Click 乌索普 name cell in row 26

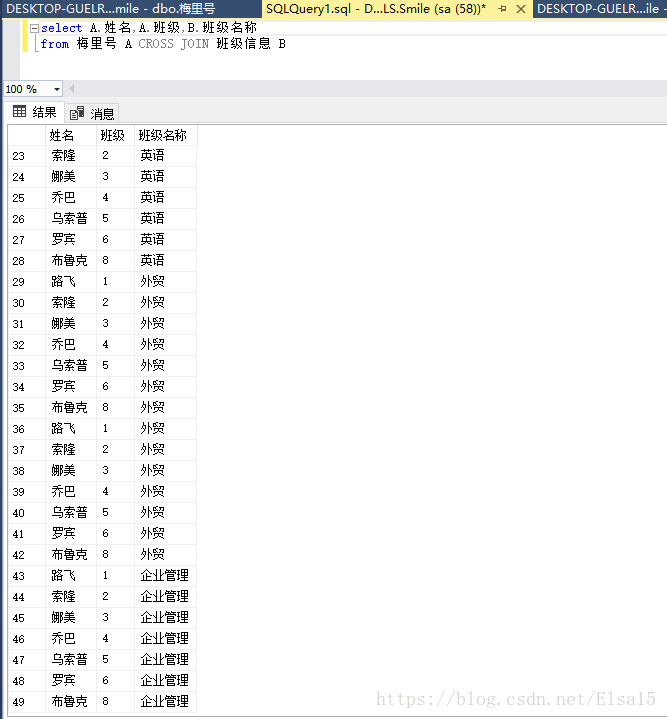(x=71, y=219)
